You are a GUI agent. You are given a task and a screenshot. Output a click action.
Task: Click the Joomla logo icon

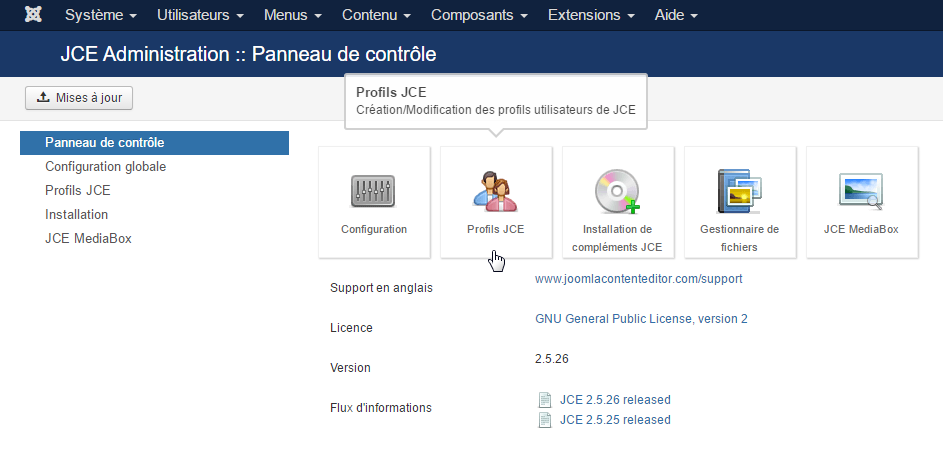[33, 14]
